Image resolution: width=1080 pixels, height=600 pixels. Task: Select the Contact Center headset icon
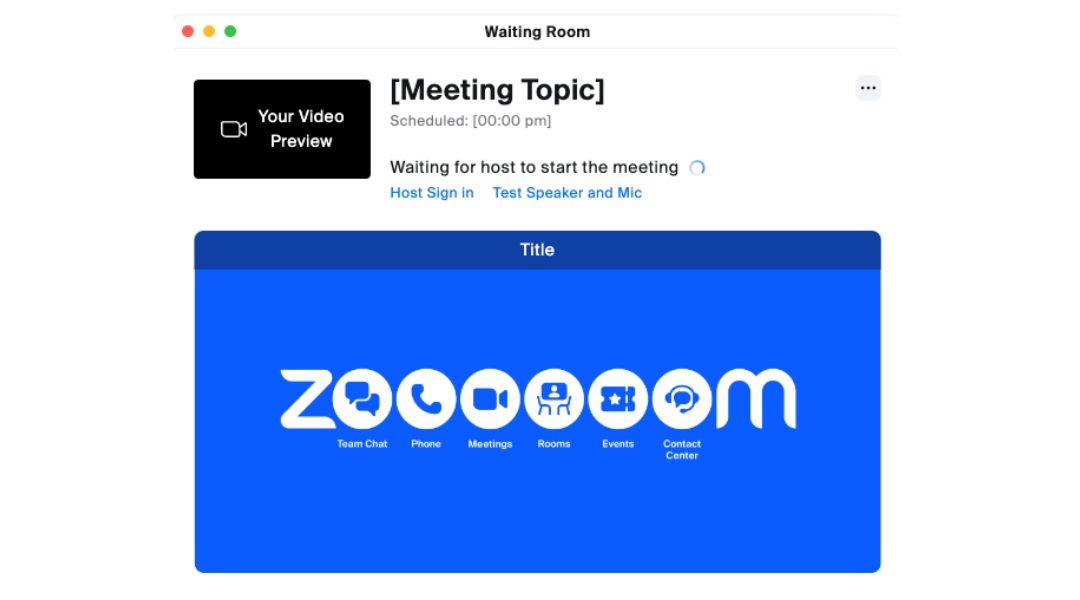(x=682, y=399)
